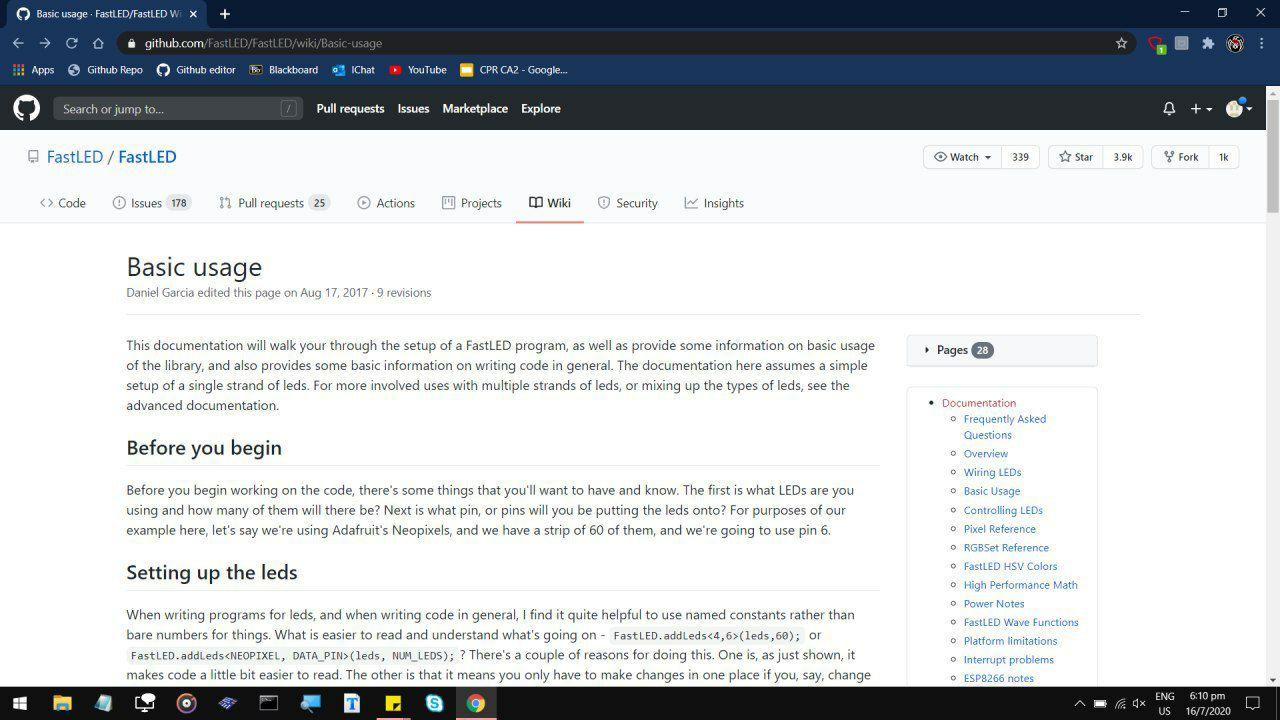The image size is (1280, 720).
Task: Click the GitHub Octocat logo
Action: [x=27, y=108]
